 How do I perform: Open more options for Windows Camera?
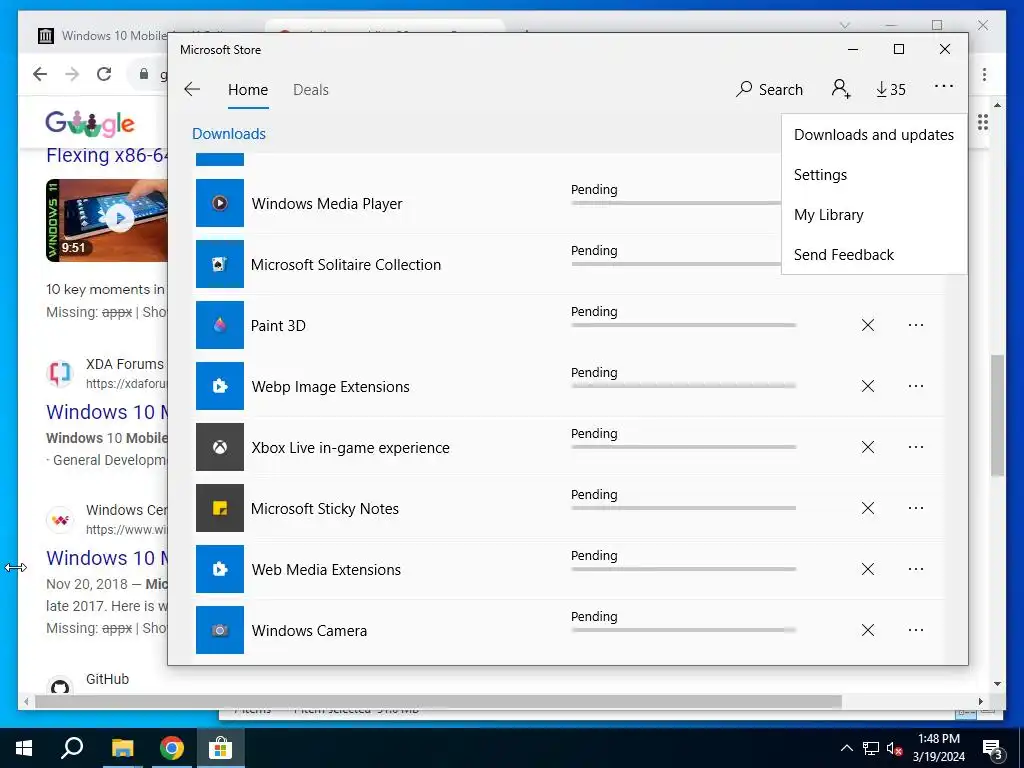(x=916, y=630)
